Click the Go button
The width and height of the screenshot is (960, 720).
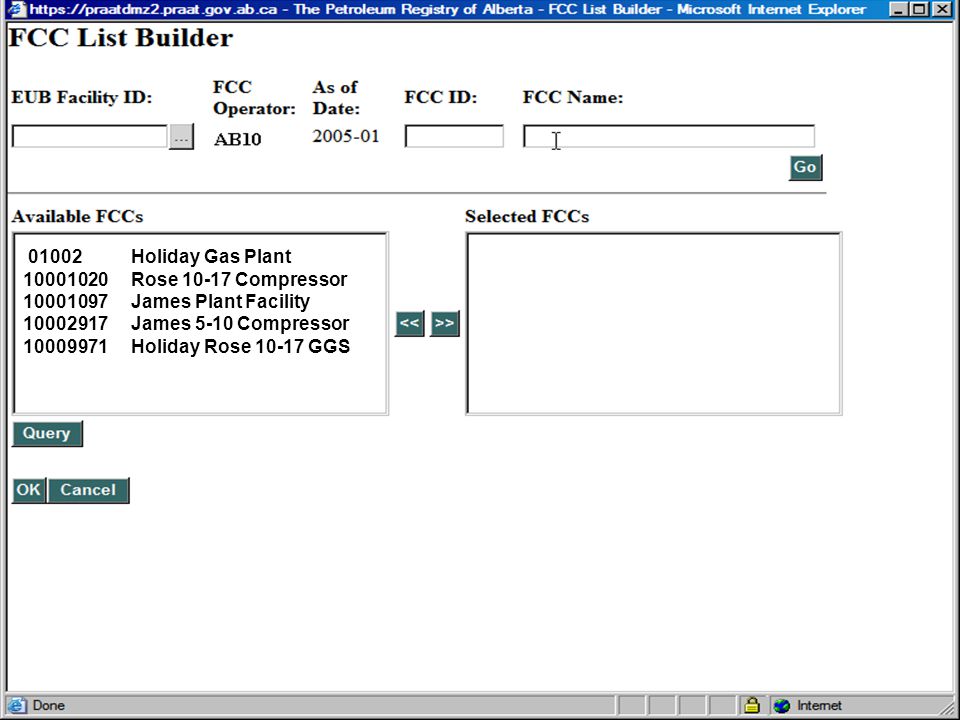[x=805, y=167]
